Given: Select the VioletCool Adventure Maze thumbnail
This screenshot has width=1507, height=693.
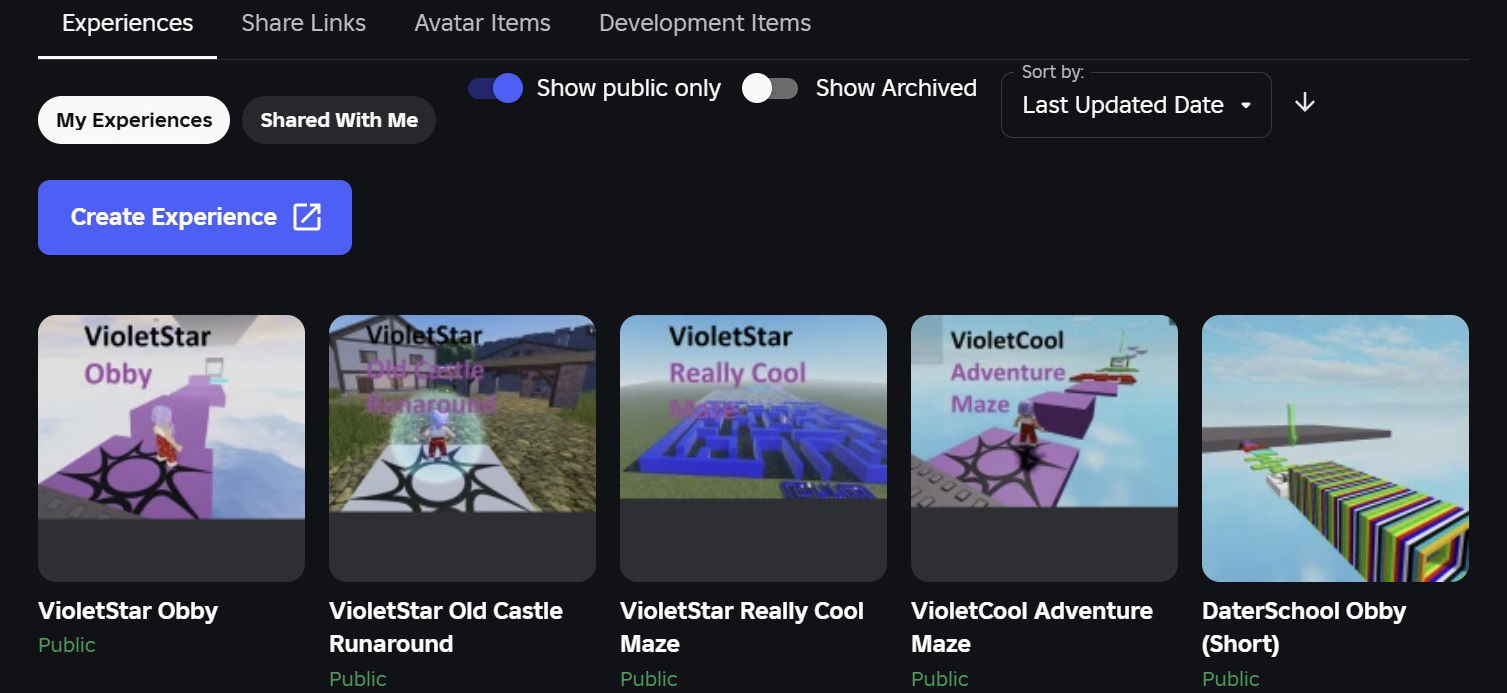Looking at the screenshot, I should [x=1044, y=447].
